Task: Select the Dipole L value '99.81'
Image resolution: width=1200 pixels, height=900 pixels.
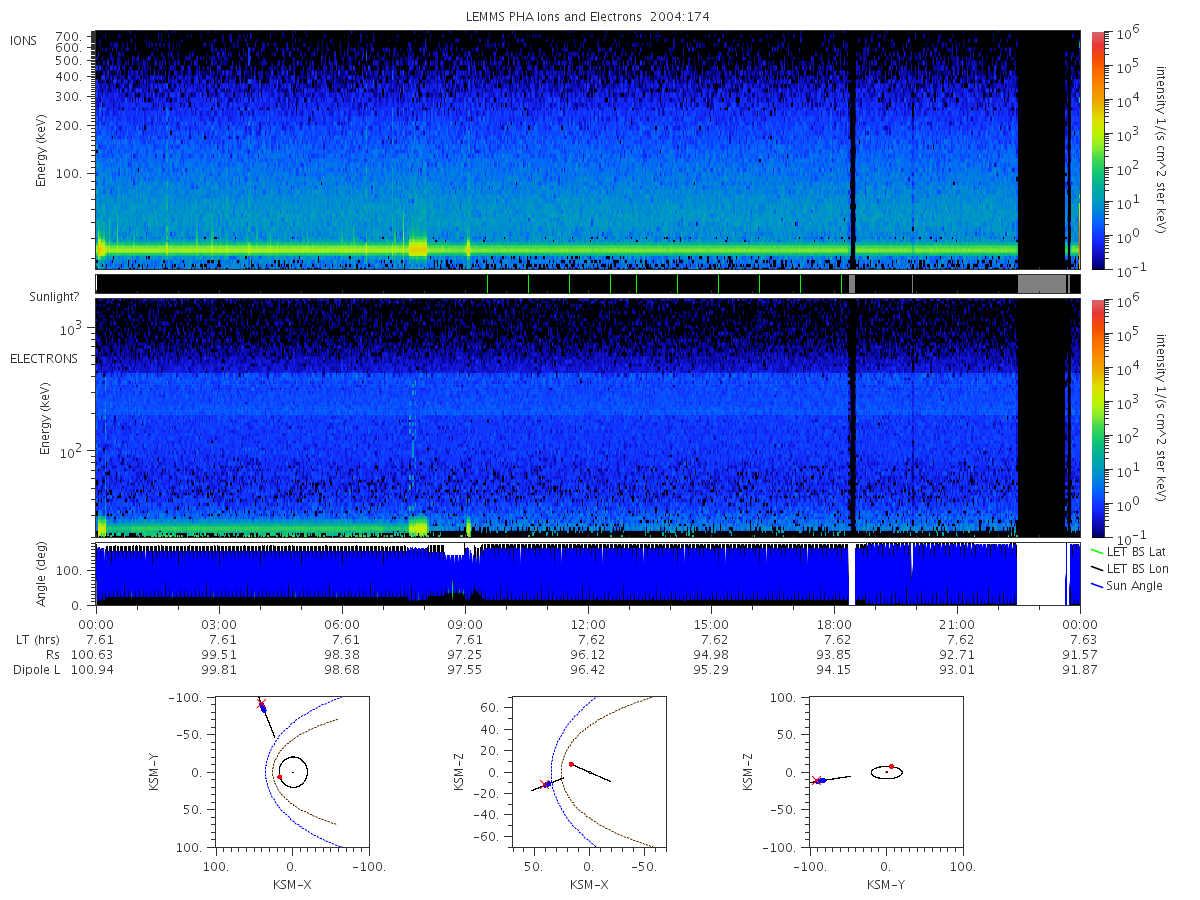Action: (220, 669)
